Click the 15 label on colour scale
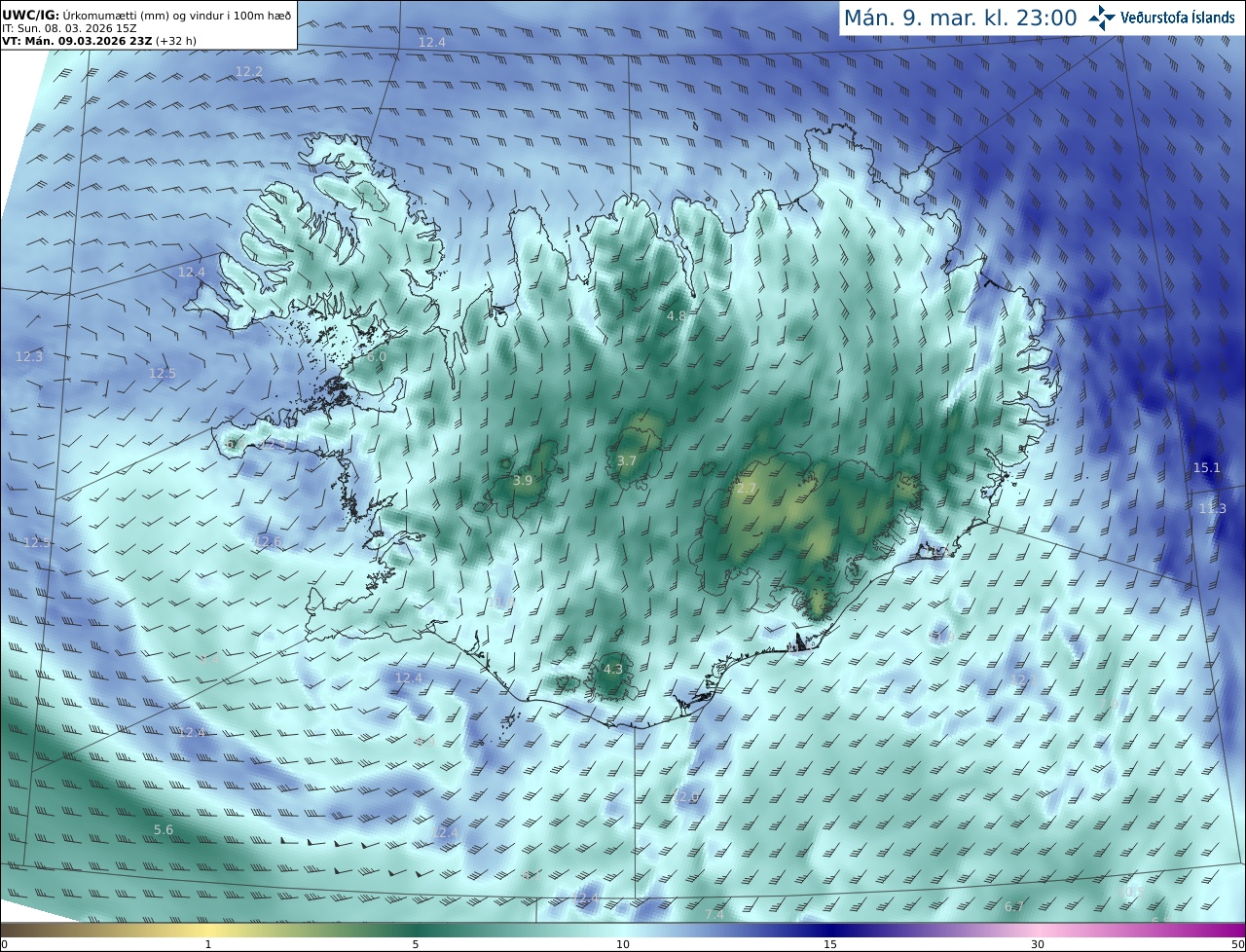This screenshot has height=952, width=1246. click(x=830, y=944)
